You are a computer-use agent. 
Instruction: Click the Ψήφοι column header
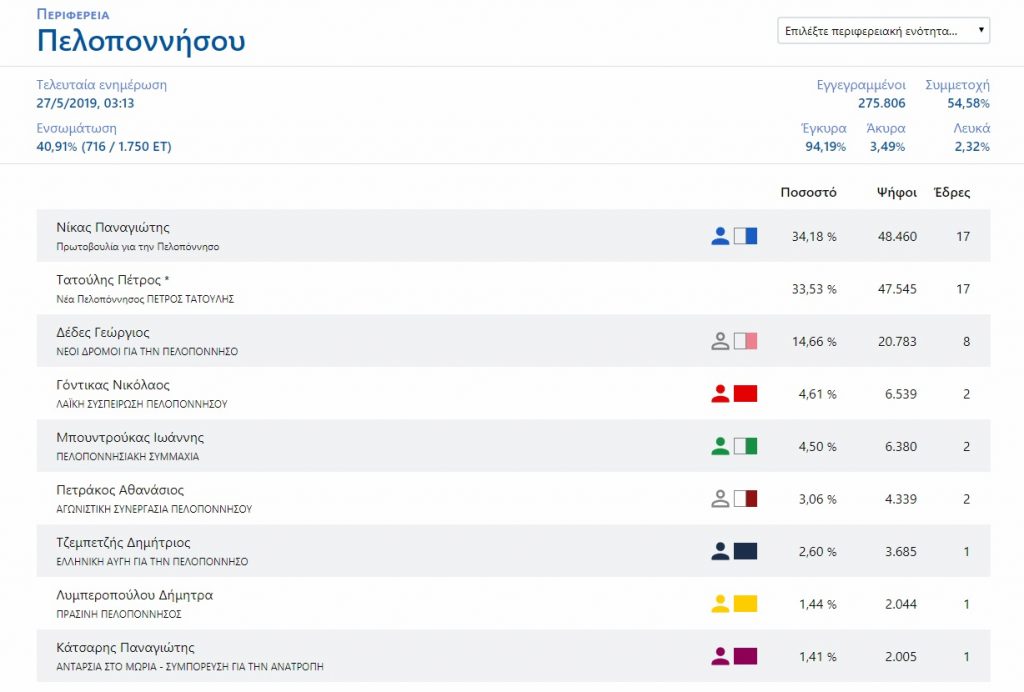point(896,193)
